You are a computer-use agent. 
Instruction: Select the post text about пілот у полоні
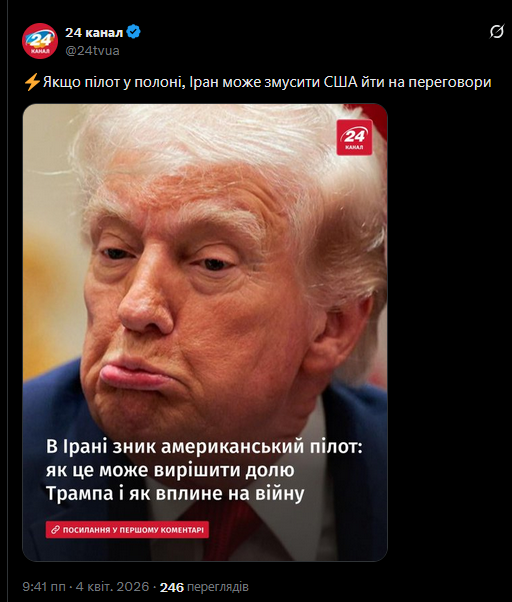(258, 82)
